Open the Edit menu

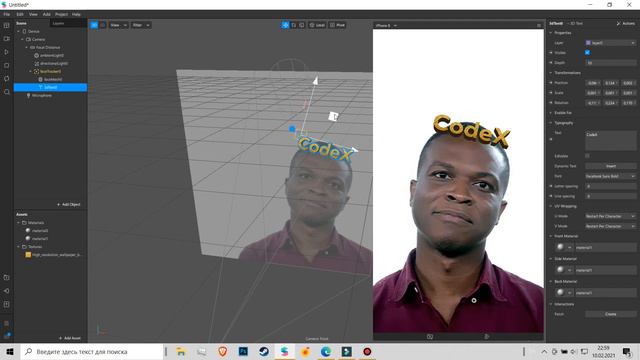[20, 14]
